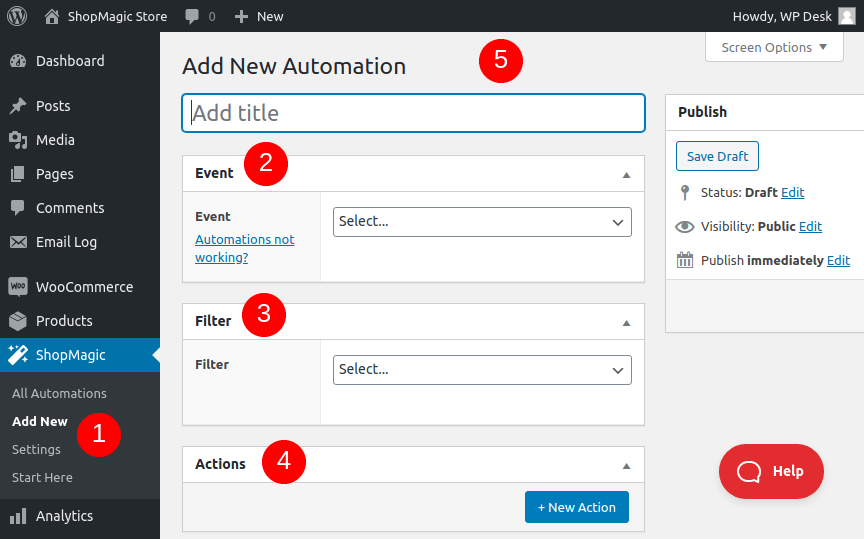The image size is (864, 539).
Task: Open the comments bubble icon in admin bar
Action: click(x=192, y=17)
